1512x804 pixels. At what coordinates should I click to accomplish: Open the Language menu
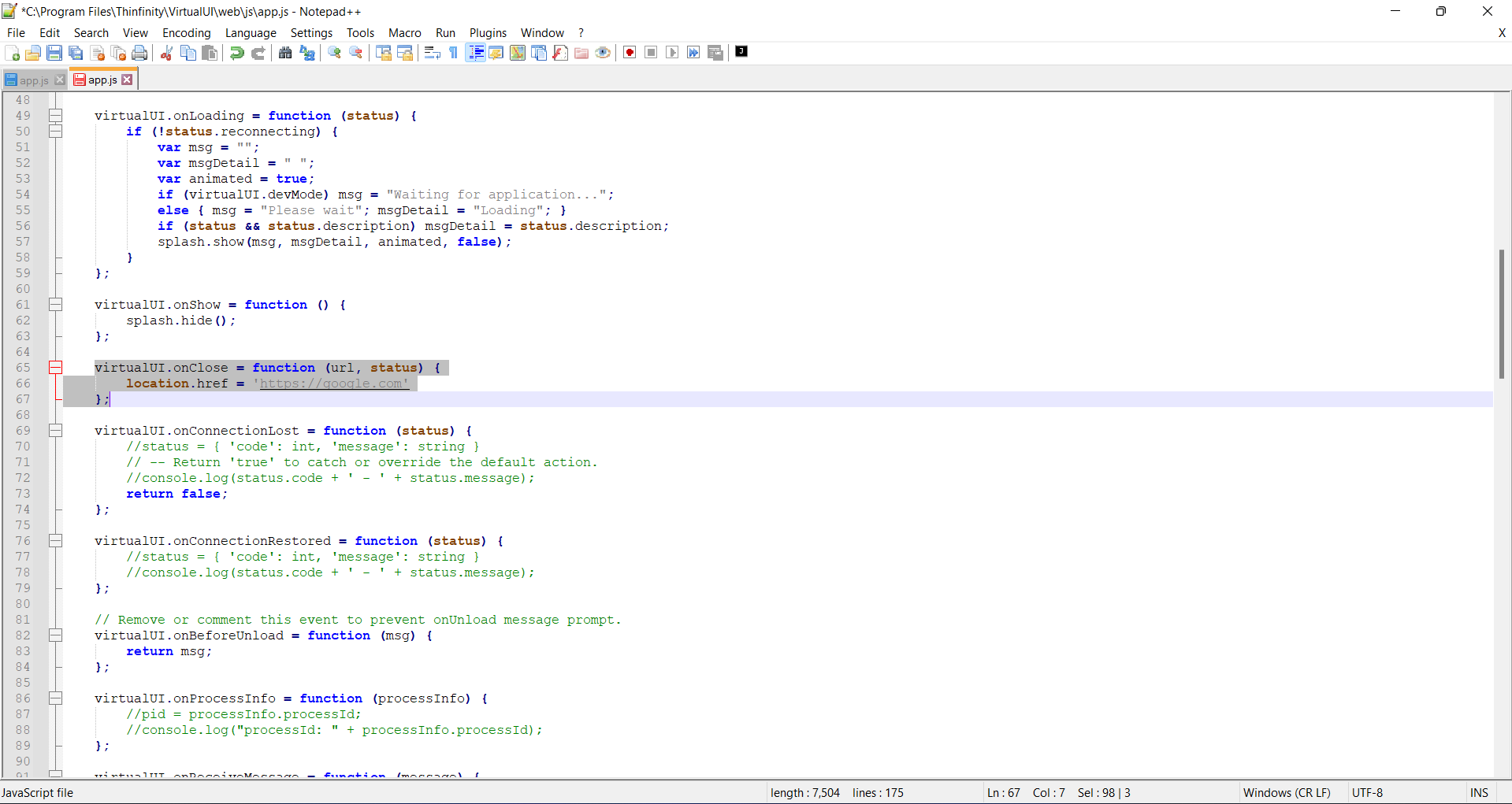click(x=251, y=33)
